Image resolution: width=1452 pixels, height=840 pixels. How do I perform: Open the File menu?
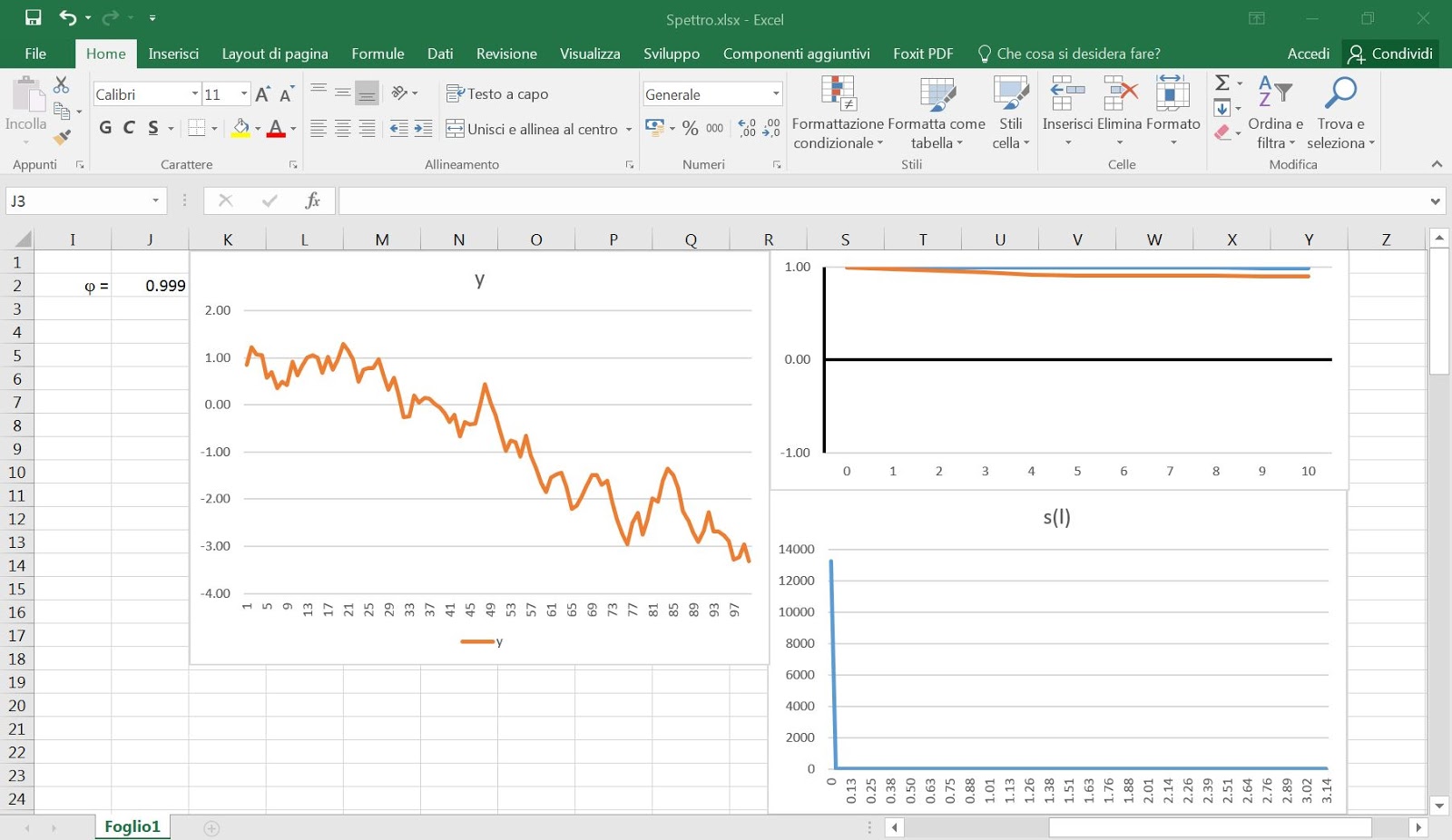35,54
